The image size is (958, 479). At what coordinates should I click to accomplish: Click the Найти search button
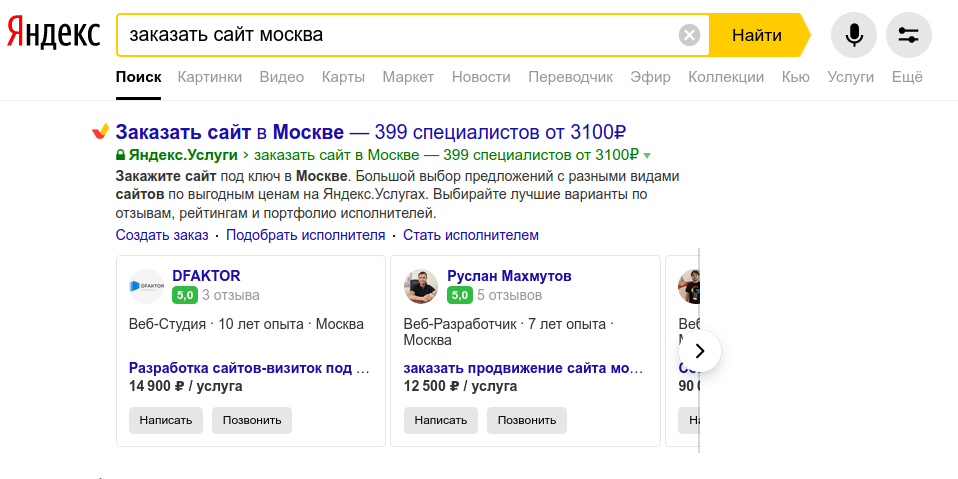tap(757, 35)
